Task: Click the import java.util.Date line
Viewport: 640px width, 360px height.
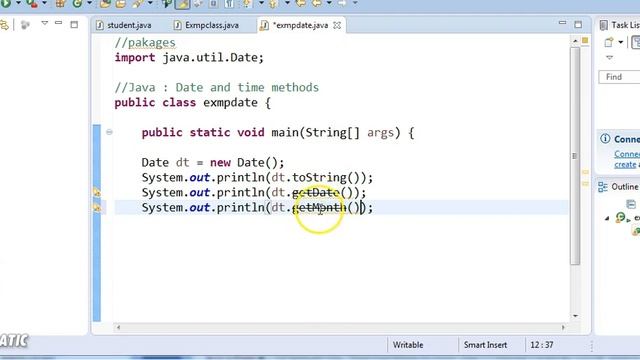Action: [x=189, y=58]
